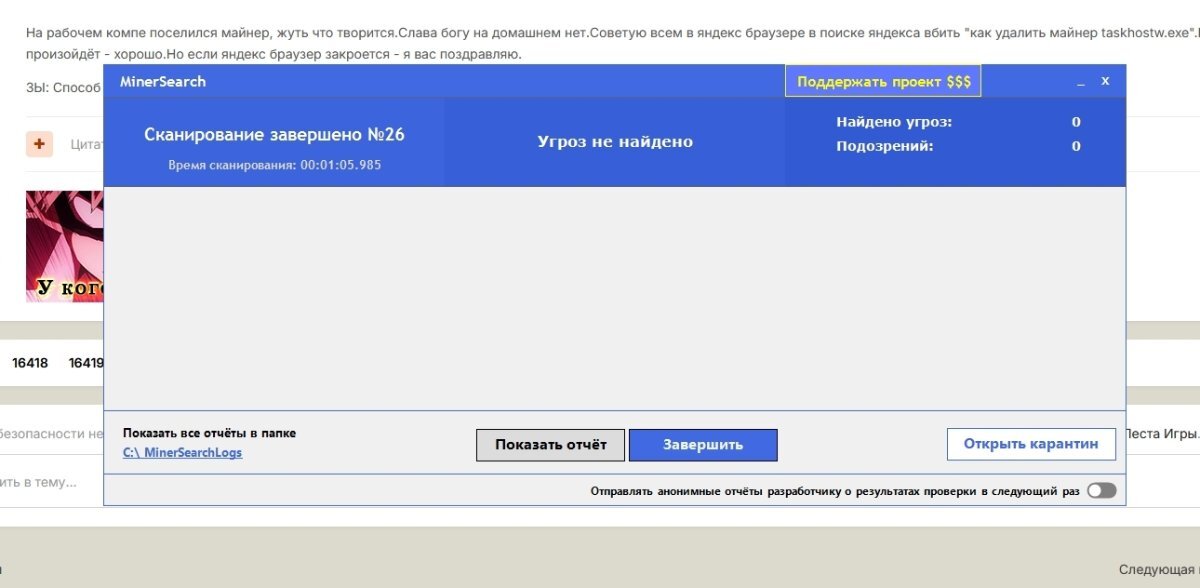Minimize the MinerSearch window

coord(1081,82)
